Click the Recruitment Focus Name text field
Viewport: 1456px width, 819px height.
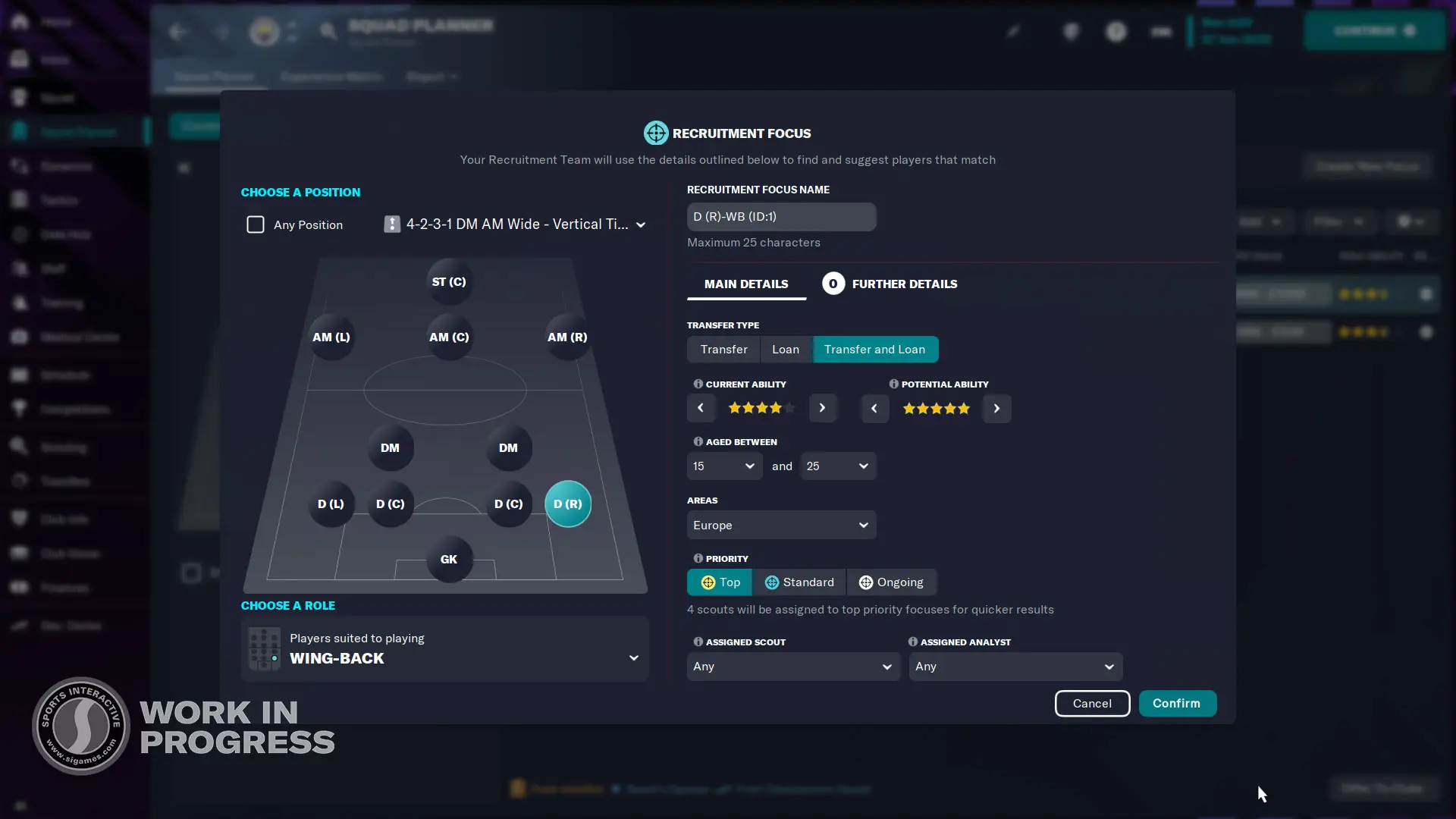tap(781, 217)
